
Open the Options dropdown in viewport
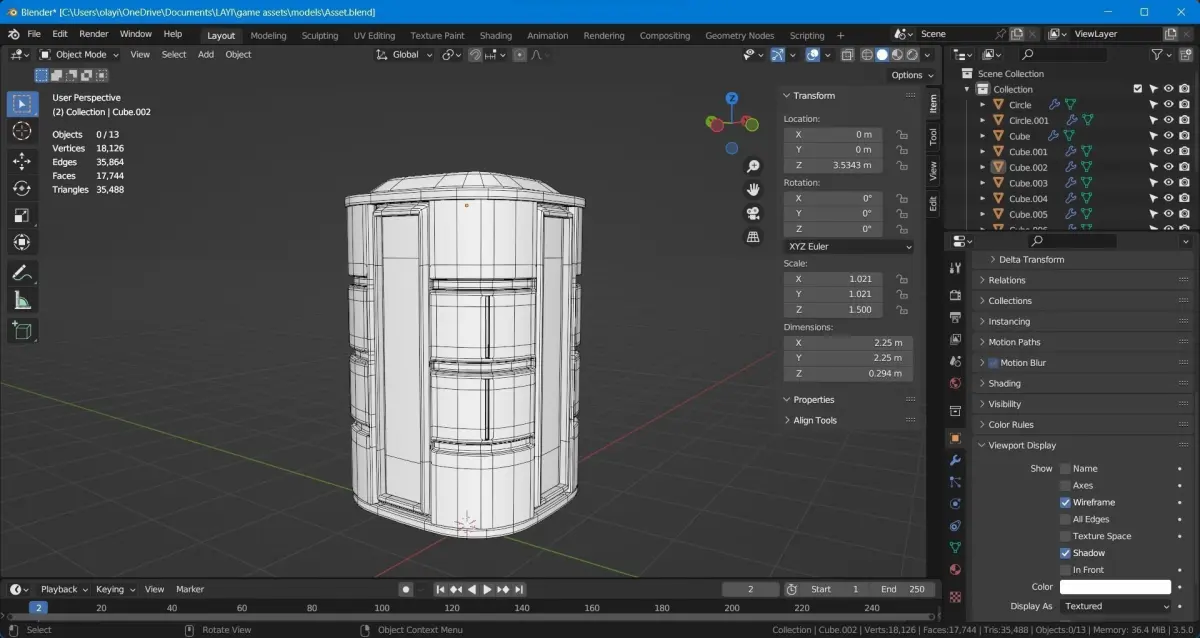point(911,75)
